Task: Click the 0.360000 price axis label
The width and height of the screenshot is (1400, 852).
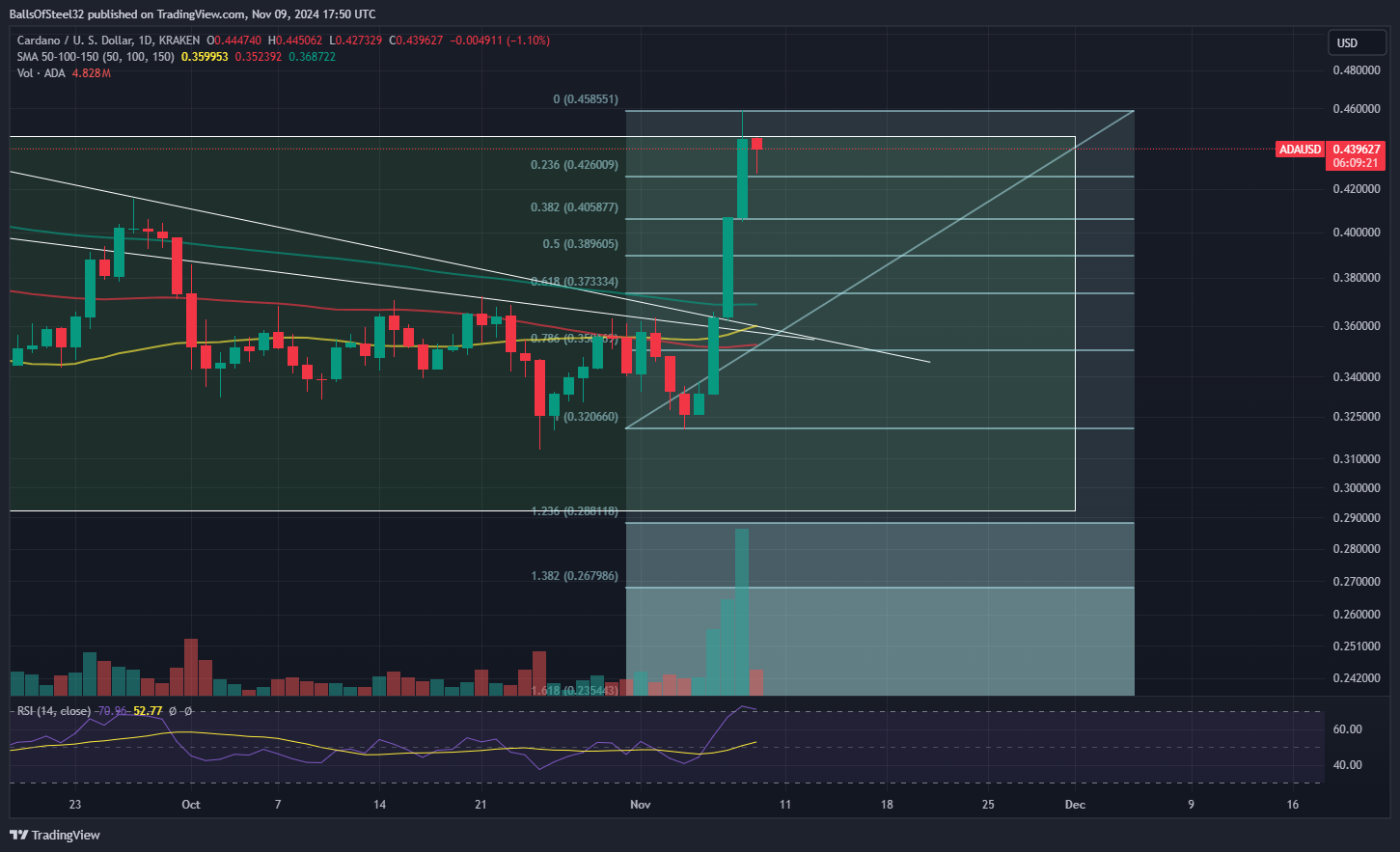Action: (x=1357, y=326)
